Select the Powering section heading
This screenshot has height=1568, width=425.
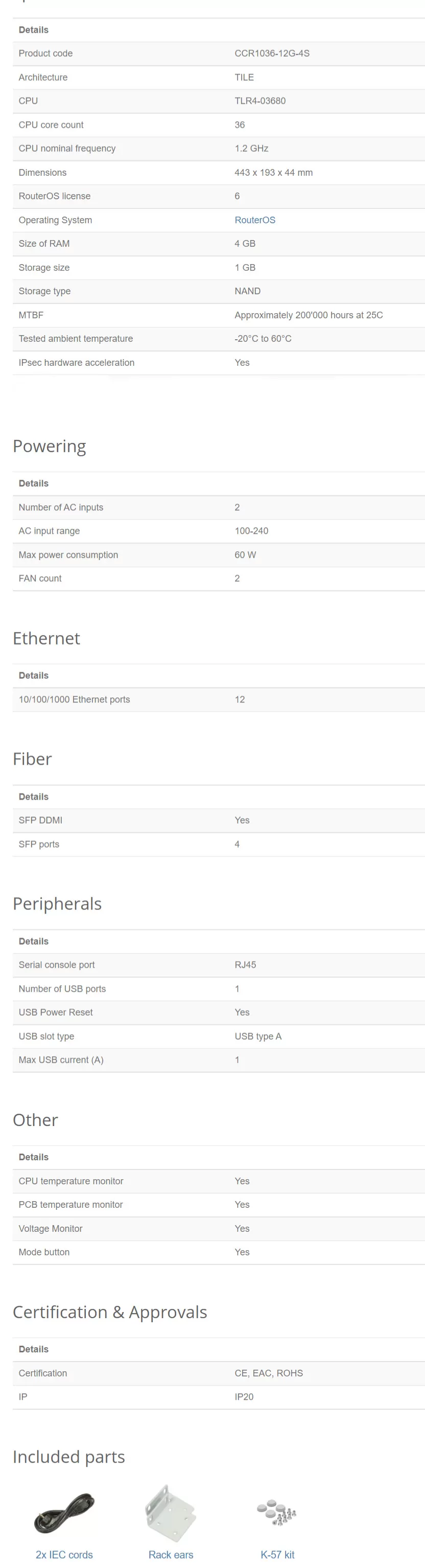(x=50, y=446)
